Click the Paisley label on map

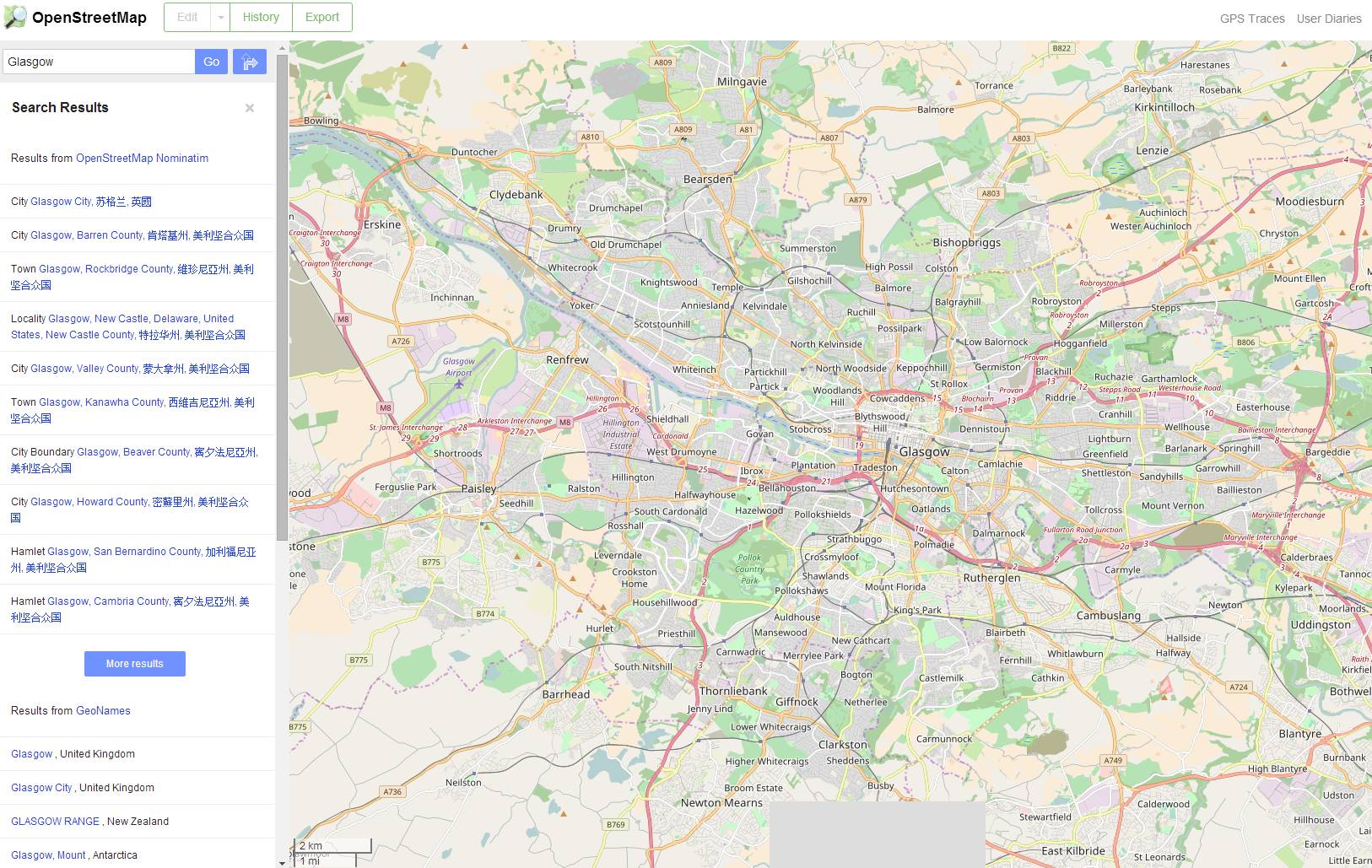coord(479,489)
